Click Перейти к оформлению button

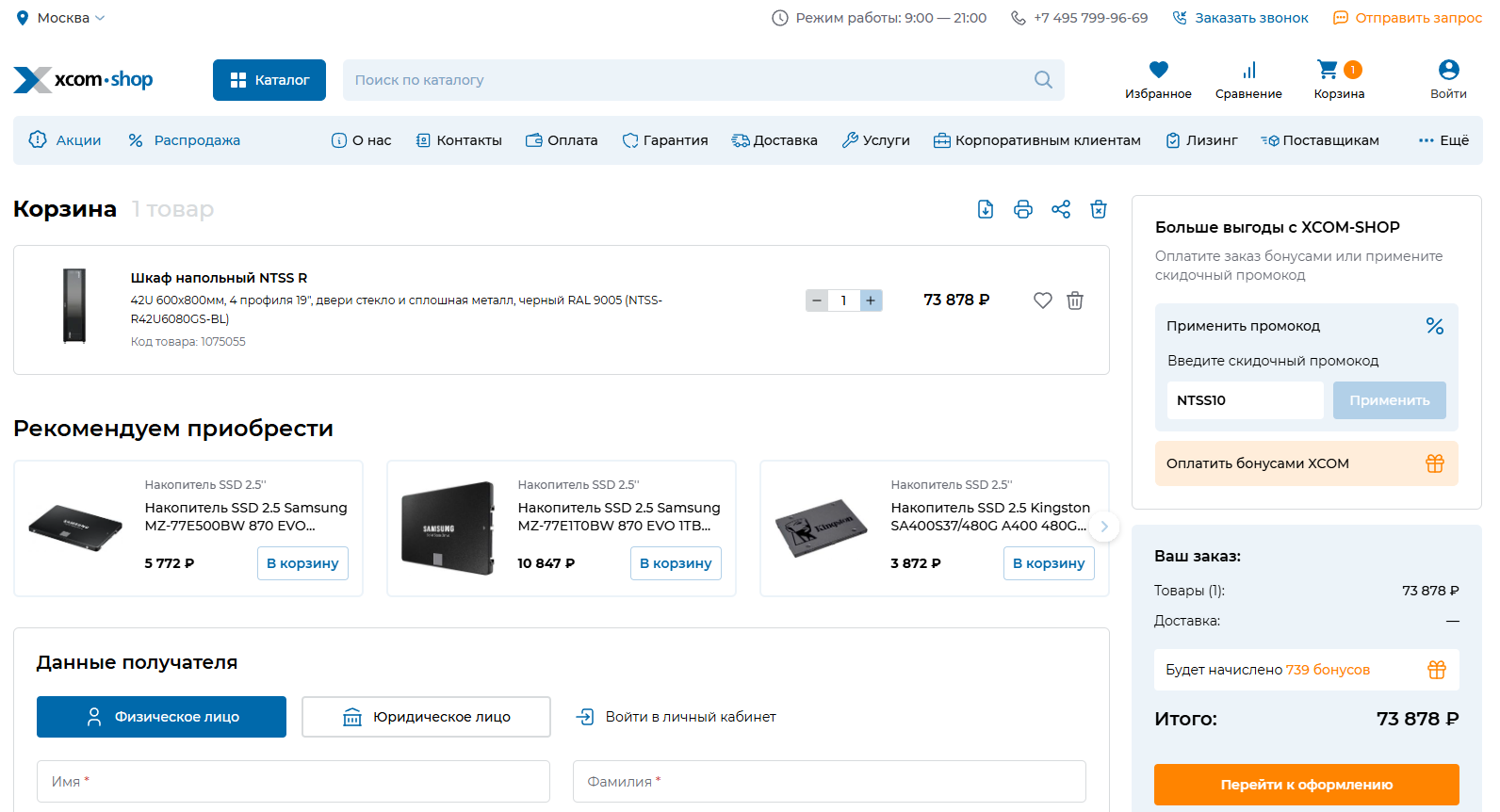click(x=1307, y=785)
